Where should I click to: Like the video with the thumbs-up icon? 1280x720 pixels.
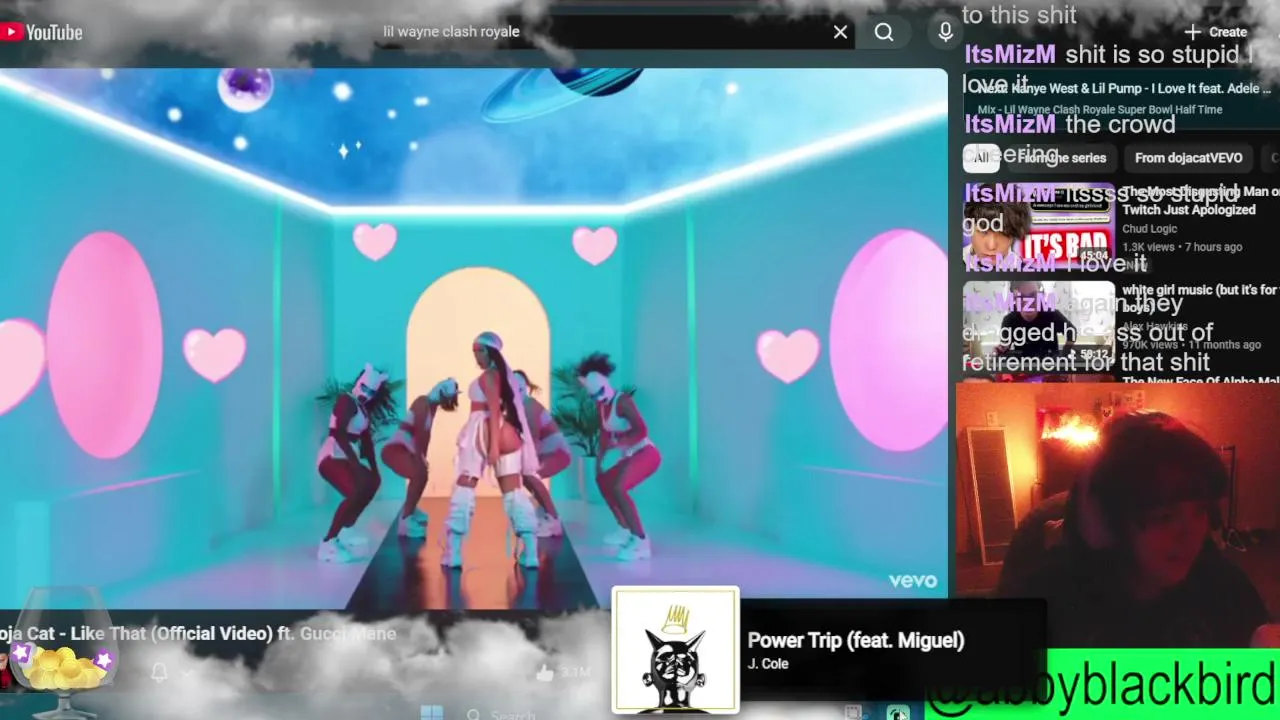(x=545, y=673)
